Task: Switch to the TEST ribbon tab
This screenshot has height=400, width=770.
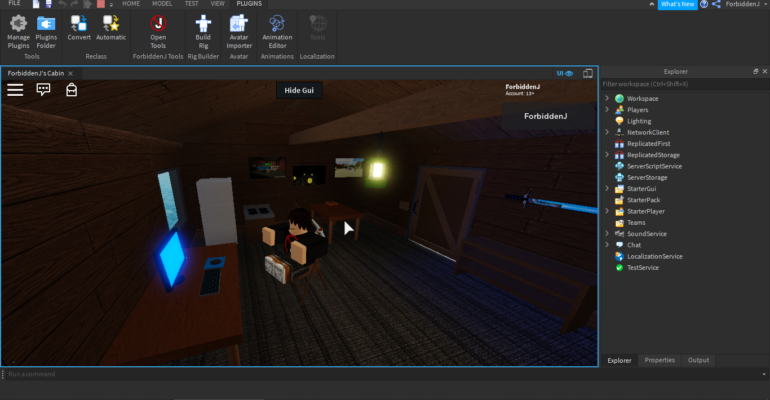Action: (x=192, y=3)
